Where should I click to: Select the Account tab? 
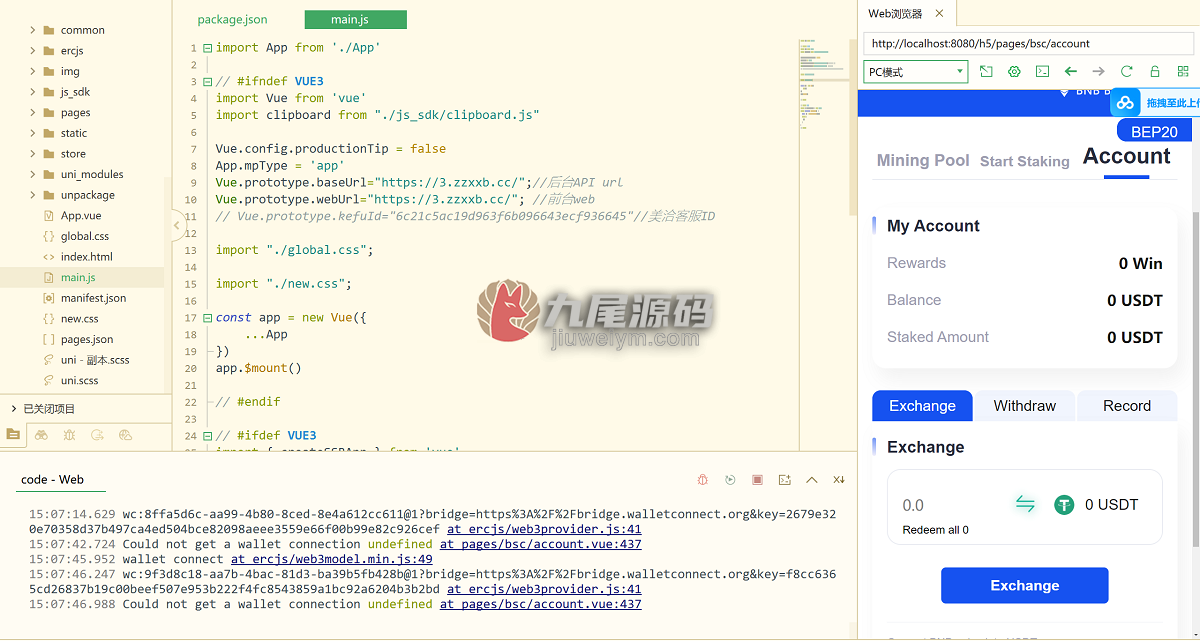tap(1126, 156)
